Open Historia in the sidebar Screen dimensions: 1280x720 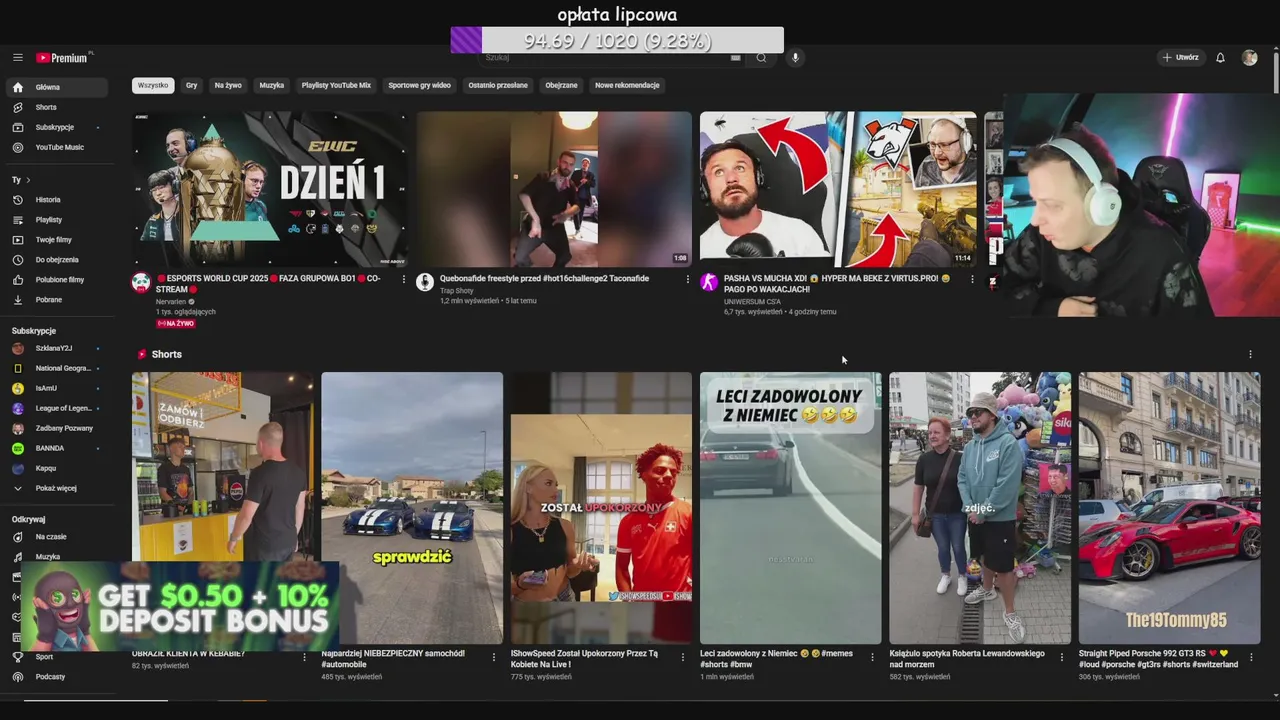click(56, 200)
